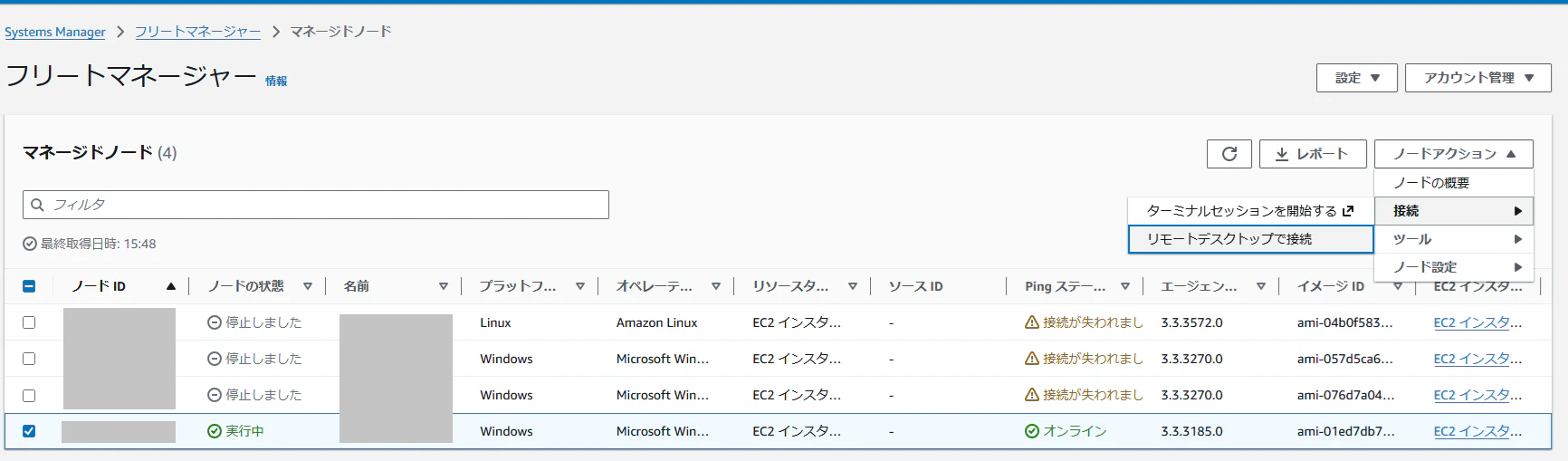Viewport: 1568px width, 461px height.
Task: Click warning icon for ami-076d7a04 row
Action: pos(1032,395)
